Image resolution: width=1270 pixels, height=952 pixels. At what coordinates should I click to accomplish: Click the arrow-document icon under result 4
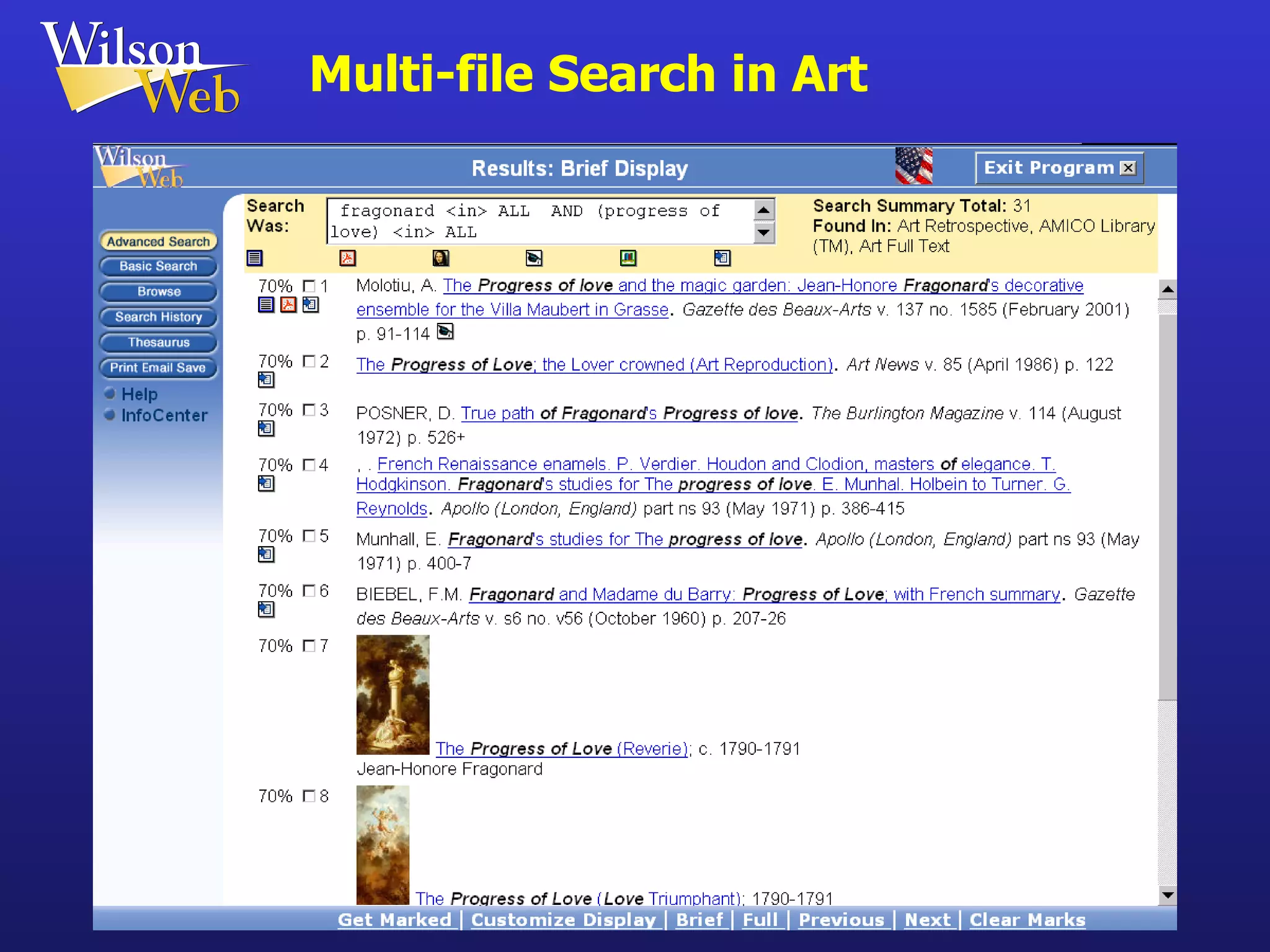click(266, 484)
